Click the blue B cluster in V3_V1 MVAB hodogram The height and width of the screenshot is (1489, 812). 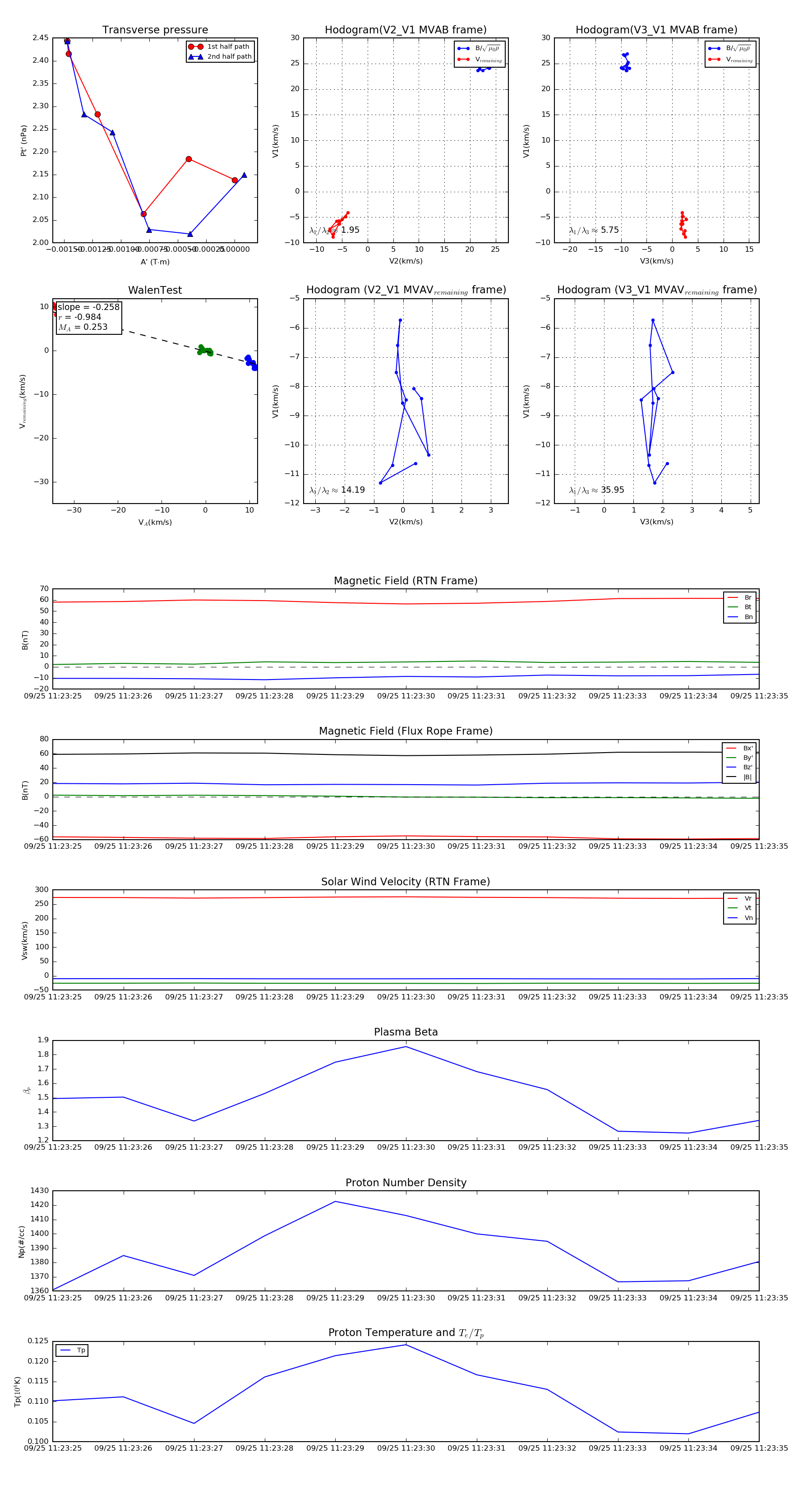tap(625, 62)
